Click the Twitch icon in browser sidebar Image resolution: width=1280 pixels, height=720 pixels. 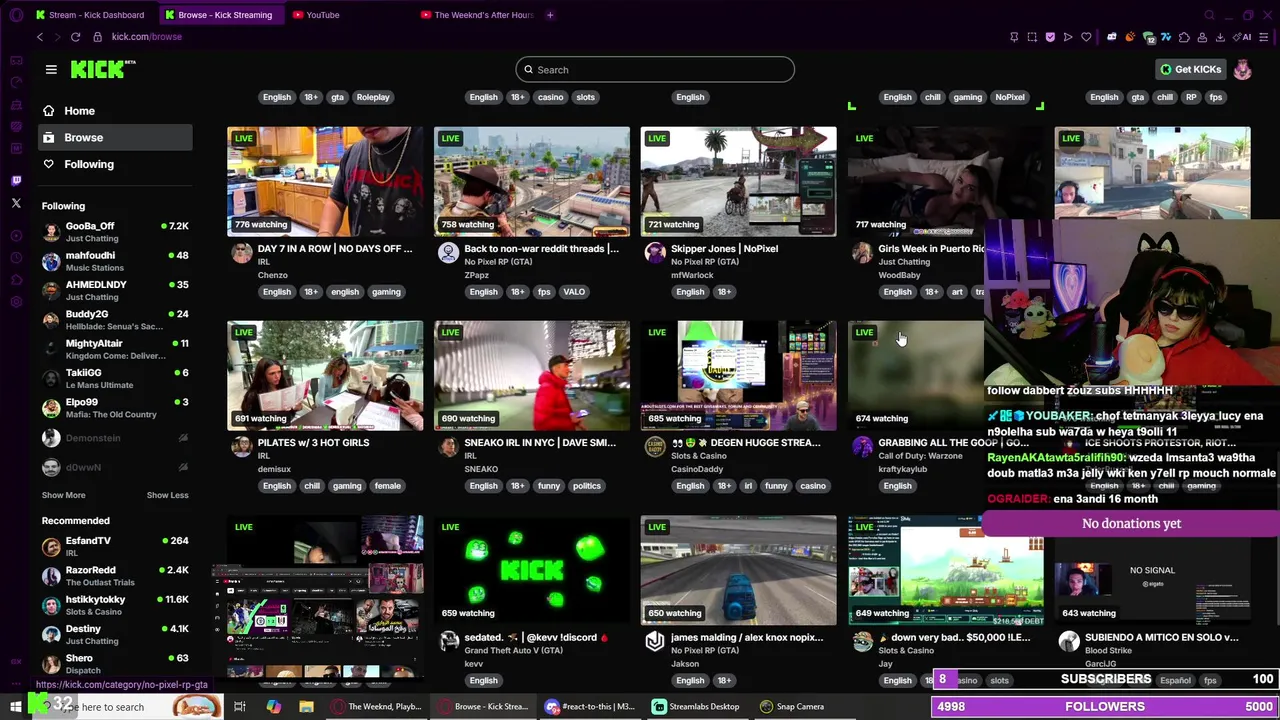16,181
